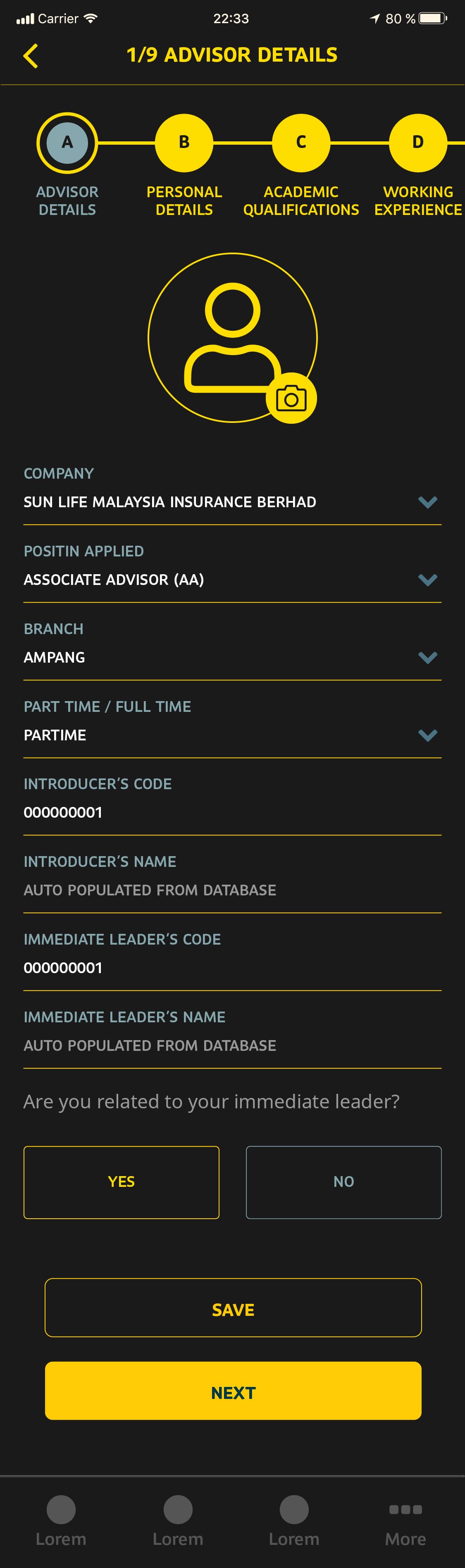Open the More menu icon
465x1568 pixels.
[405, 1509]
